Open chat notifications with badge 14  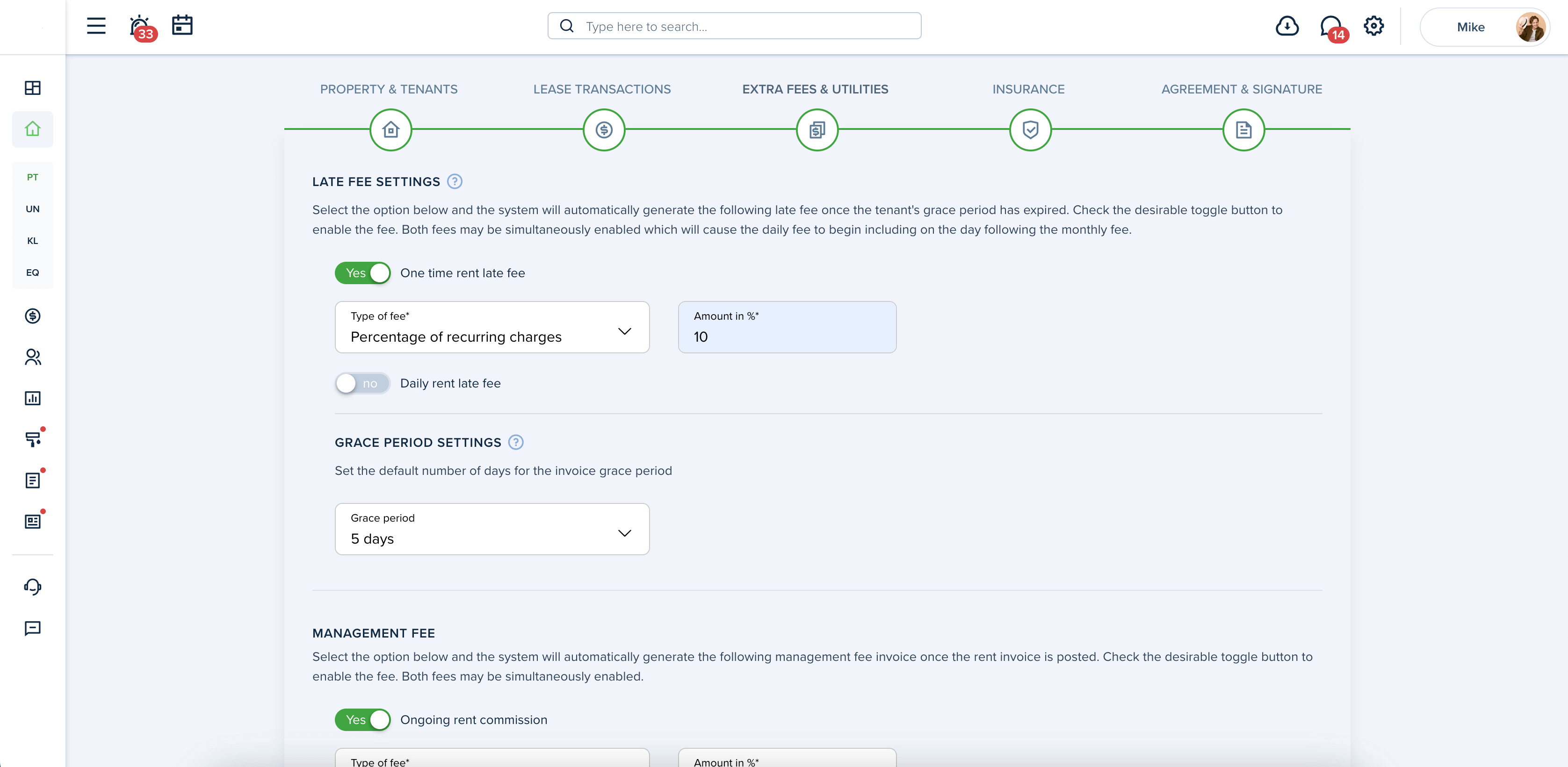point(1333,28)
